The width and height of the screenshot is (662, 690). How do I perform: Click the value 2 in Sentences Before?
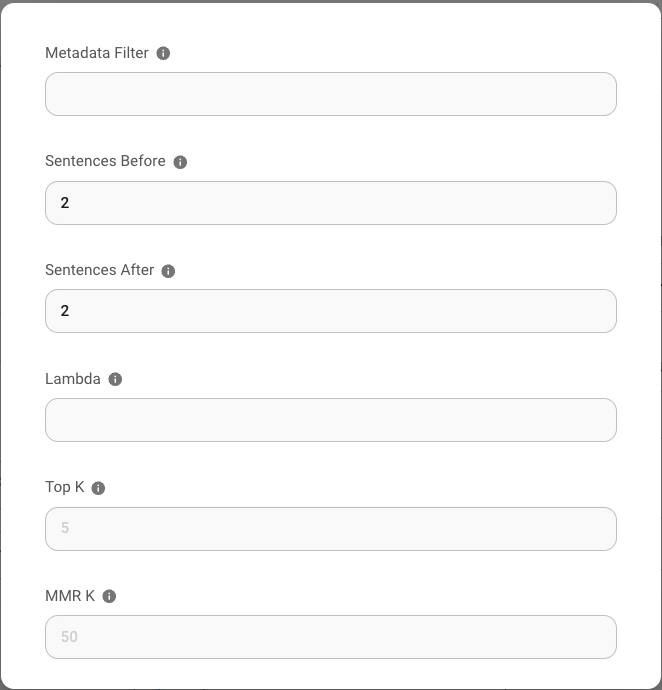65,203
